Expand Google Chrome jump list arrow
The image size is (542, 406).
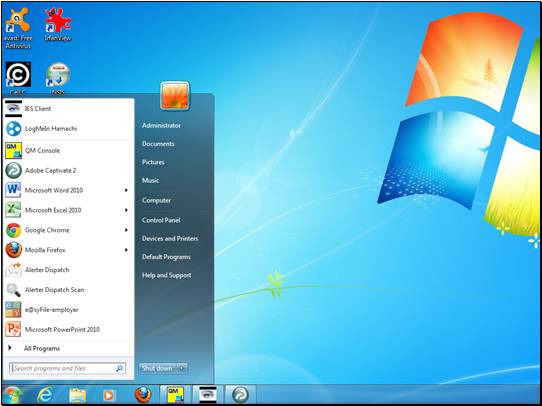(x=126, y=230)
